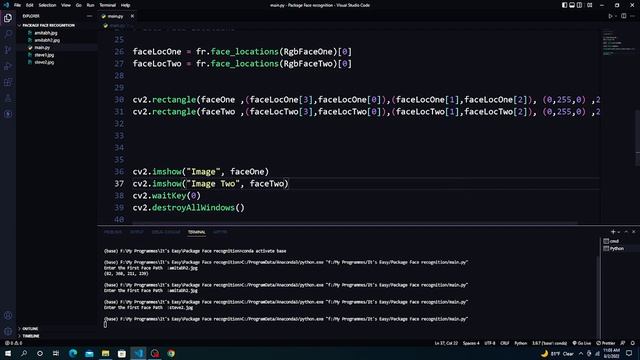Select interpreter 3.9.7 base conda

coord(549,343)
